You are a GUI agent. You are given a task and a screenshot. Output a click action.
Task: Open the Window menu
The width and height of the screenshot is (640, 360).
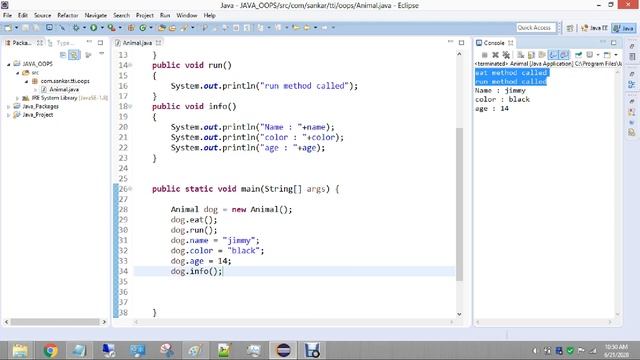pos(187,16)
